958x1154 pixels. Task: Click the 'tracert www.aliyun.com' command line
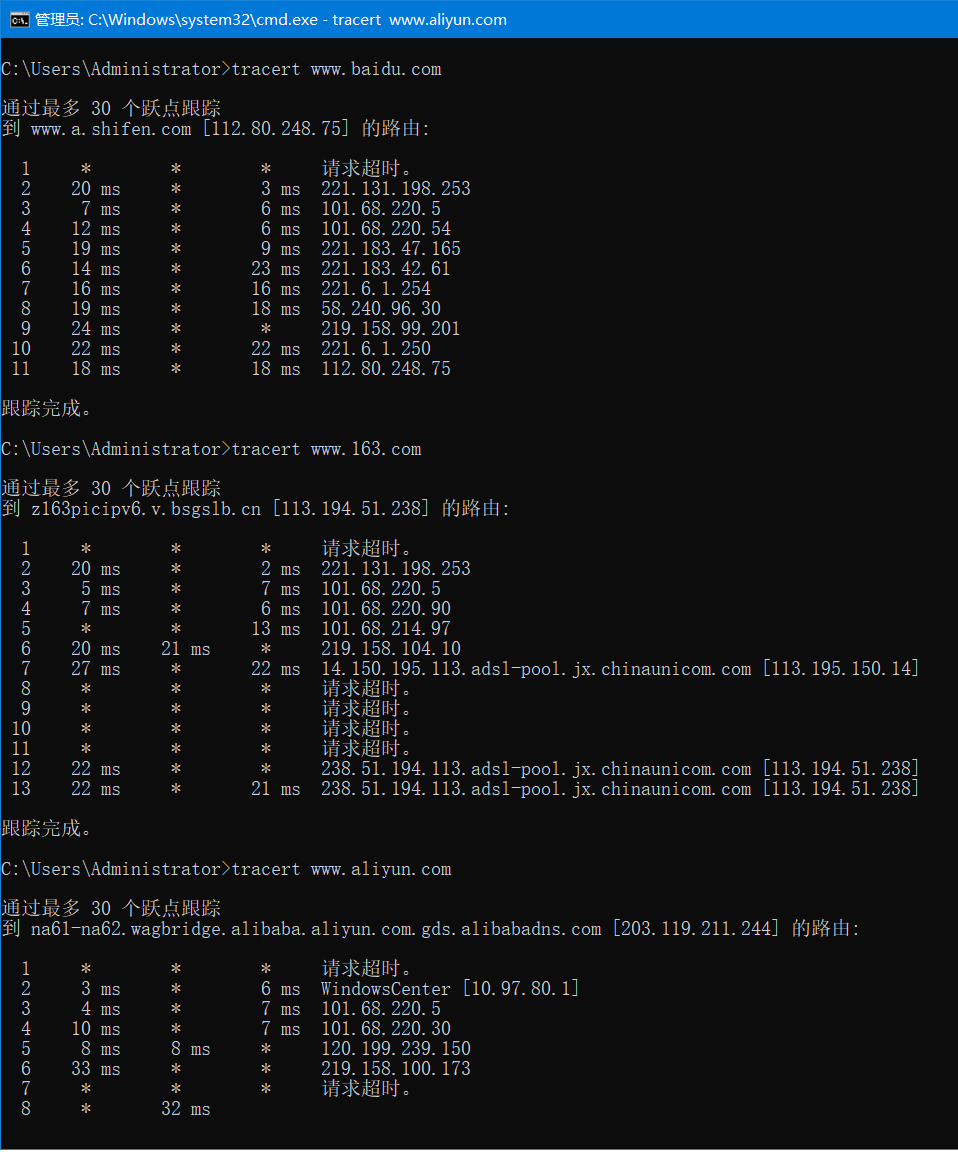point(341,869)
